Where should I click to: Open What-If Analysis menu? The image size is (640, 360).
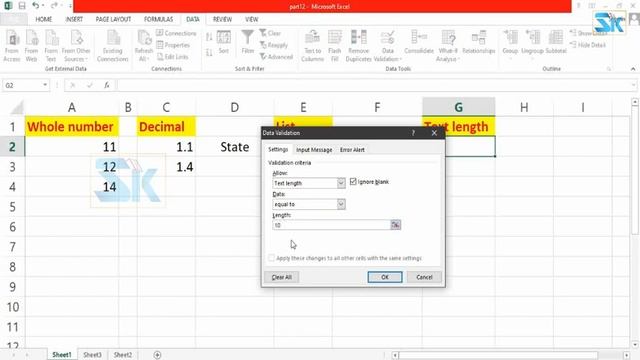click(x=448, y=46)
